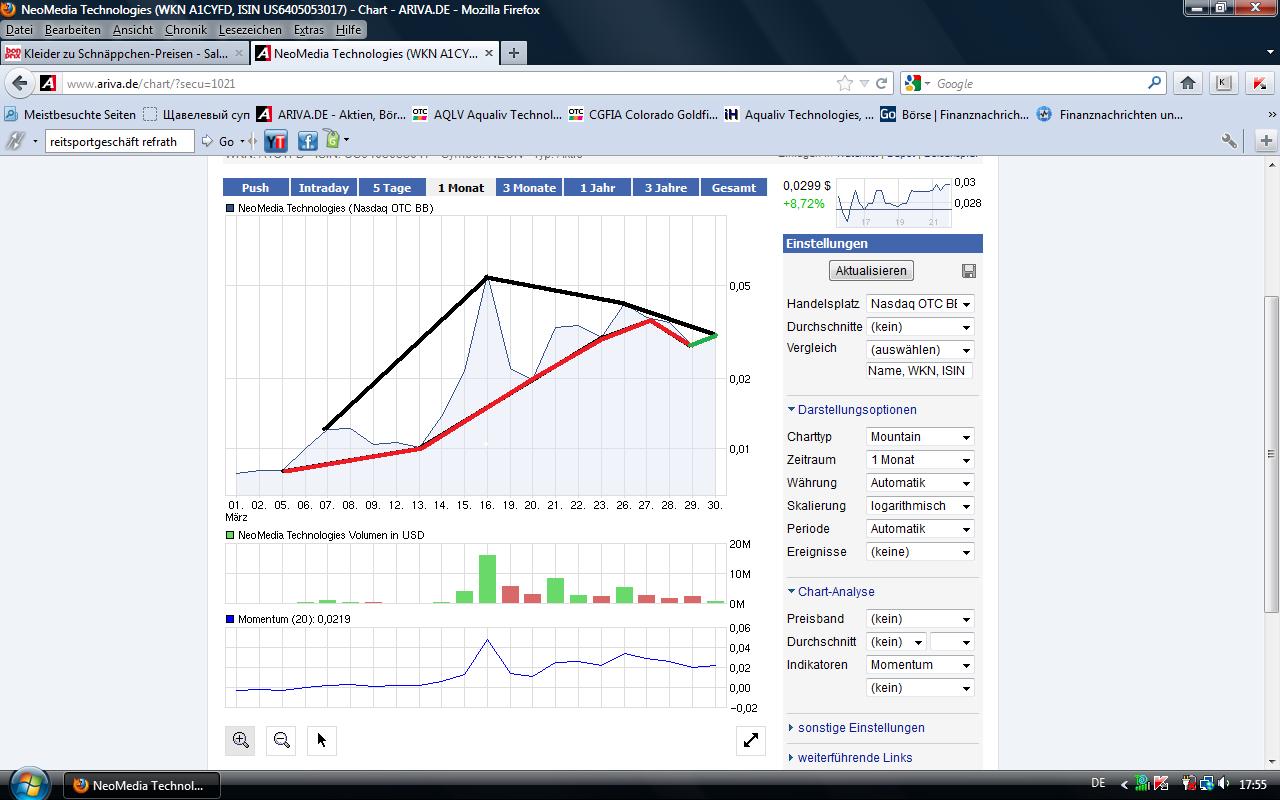Switch chart to the Intraday tab
Viewport: 1280px width, 800px height.
324,188
